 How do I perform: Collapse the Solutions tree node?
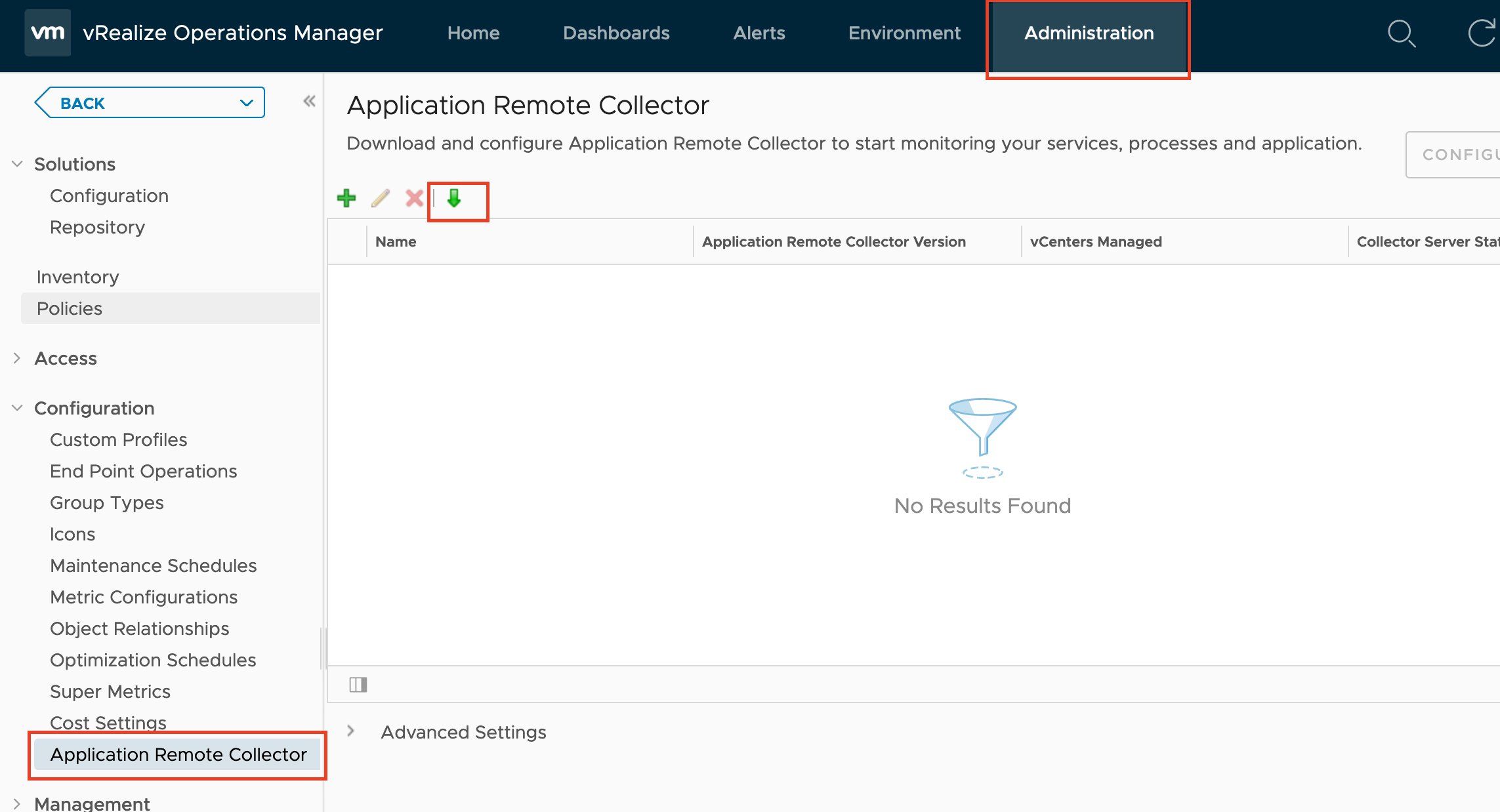pyautogui.click(x=17, y=164)
